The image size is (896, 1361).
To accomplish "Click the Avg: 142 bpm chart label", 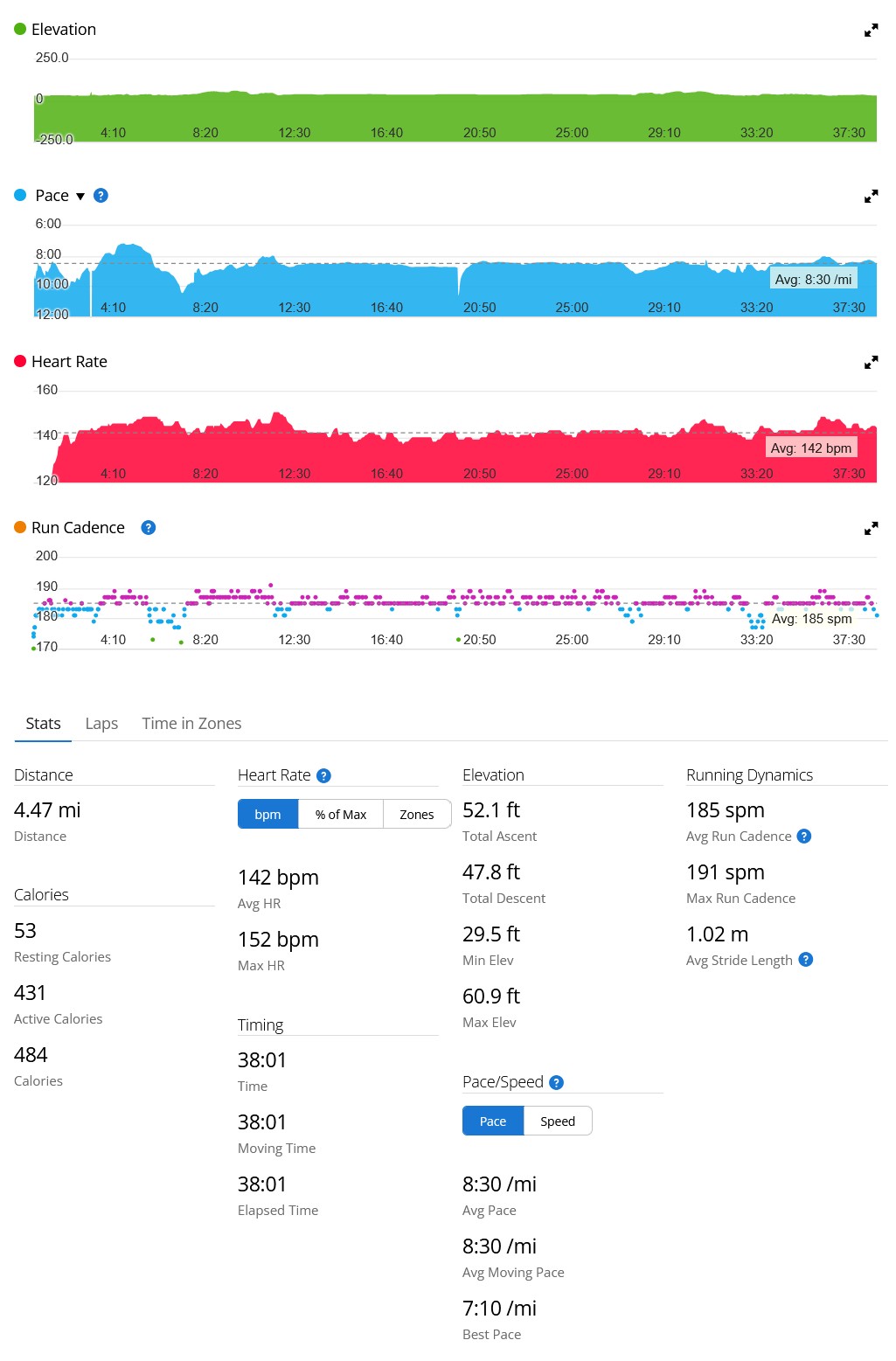I will click(x=811, y=448).
